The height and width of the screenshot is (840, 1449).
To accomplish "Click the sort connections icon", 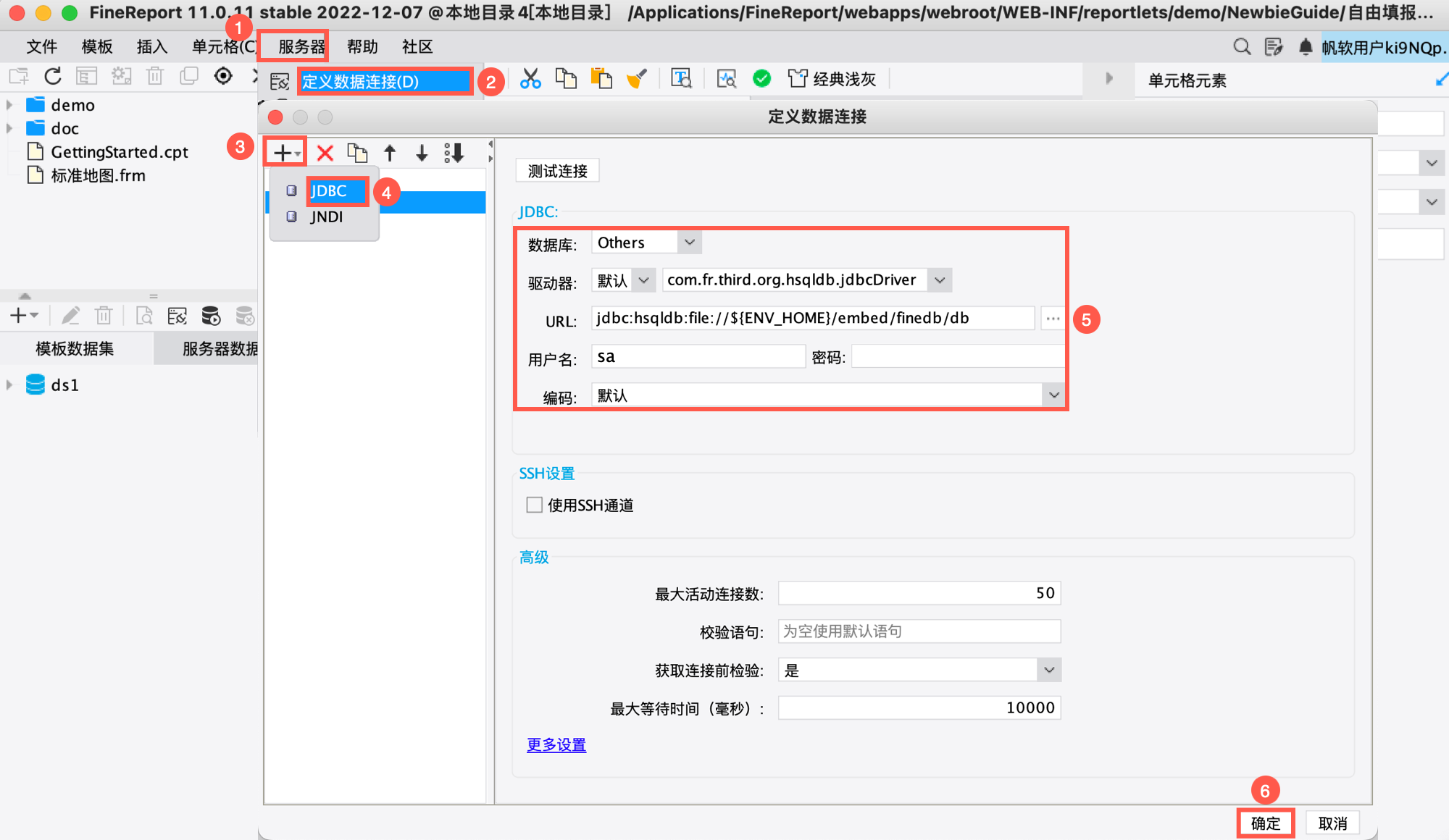I will coord(454,153).
